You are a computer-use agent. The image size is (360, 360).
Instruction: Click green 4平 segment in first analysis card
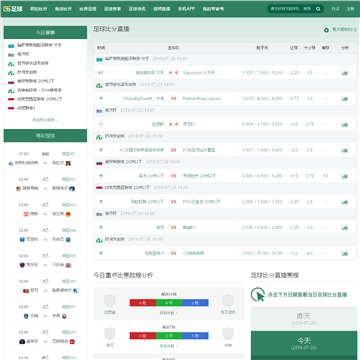click(x=169, y=303)
